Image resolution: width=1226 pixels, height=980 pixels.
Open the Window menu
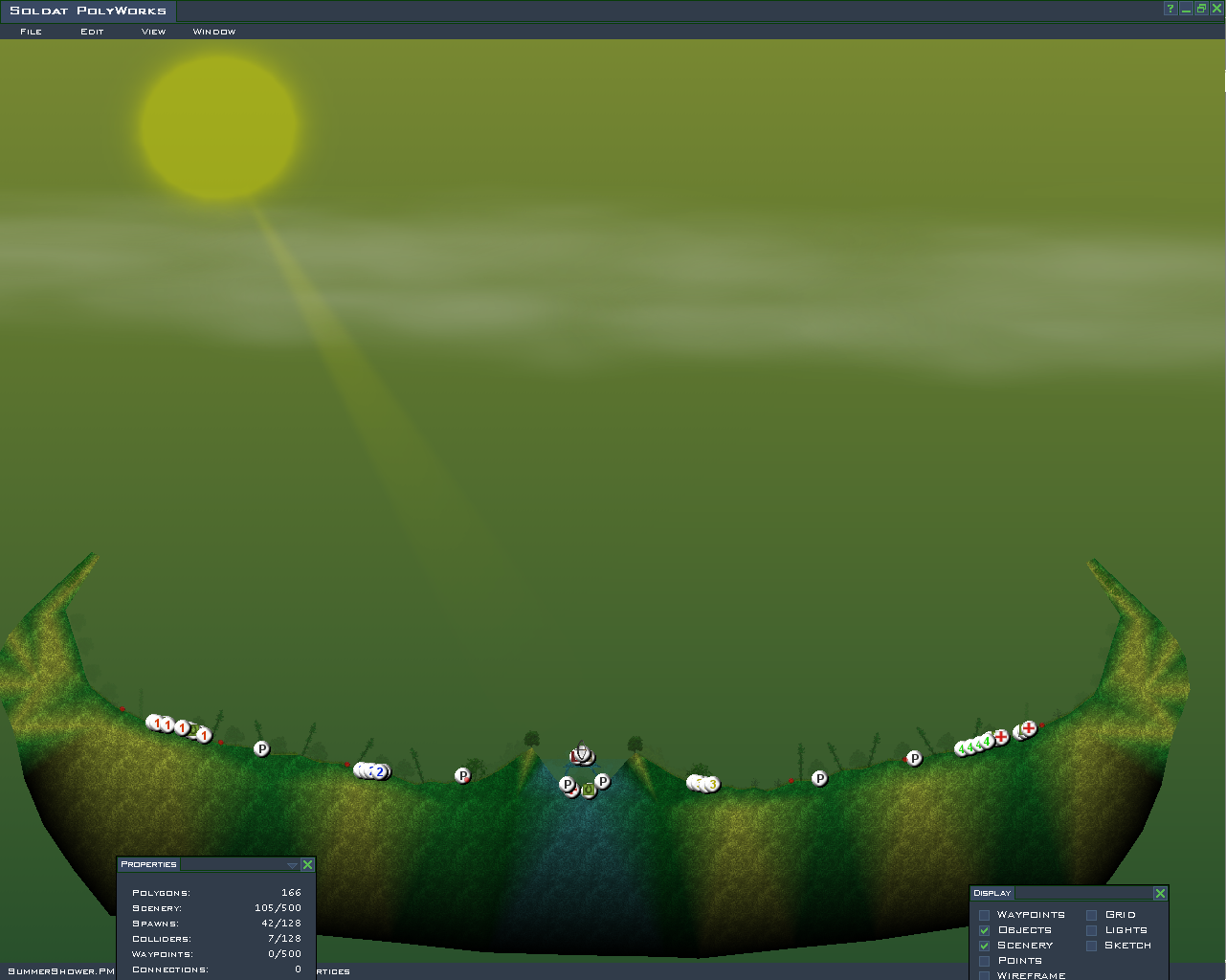click(x=213, y=32)
